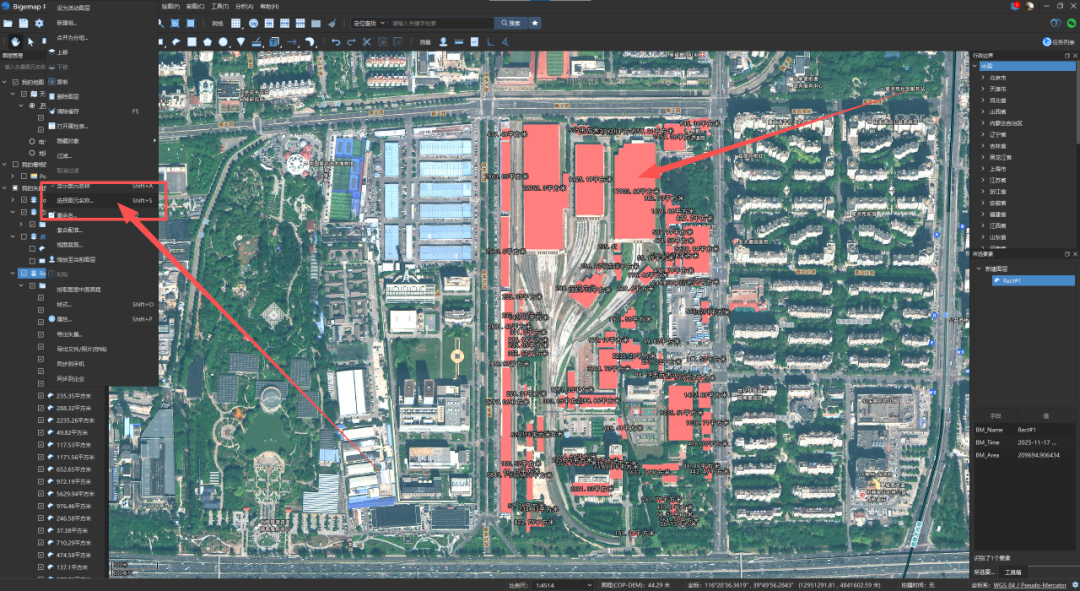Select the curved arrow drawing tool
Screen dimensions: 1080x591
(309, 42)
